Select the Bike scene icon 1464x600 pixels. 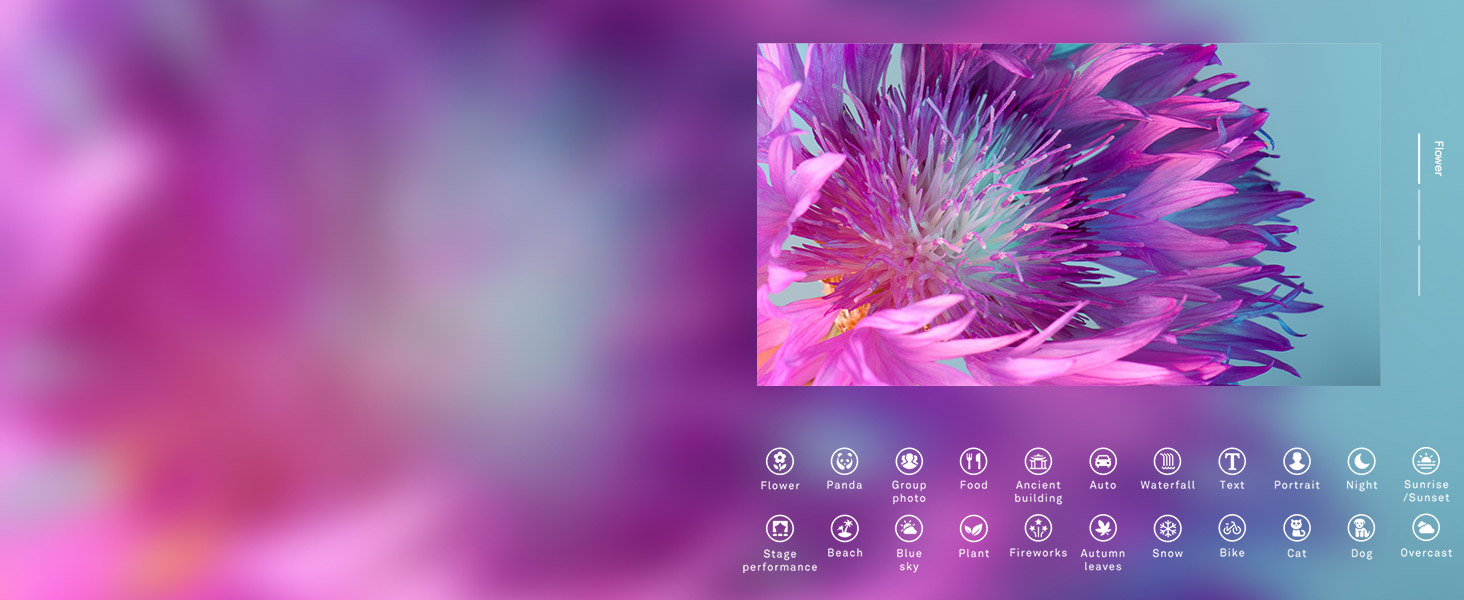click(x=1232, y=529)
